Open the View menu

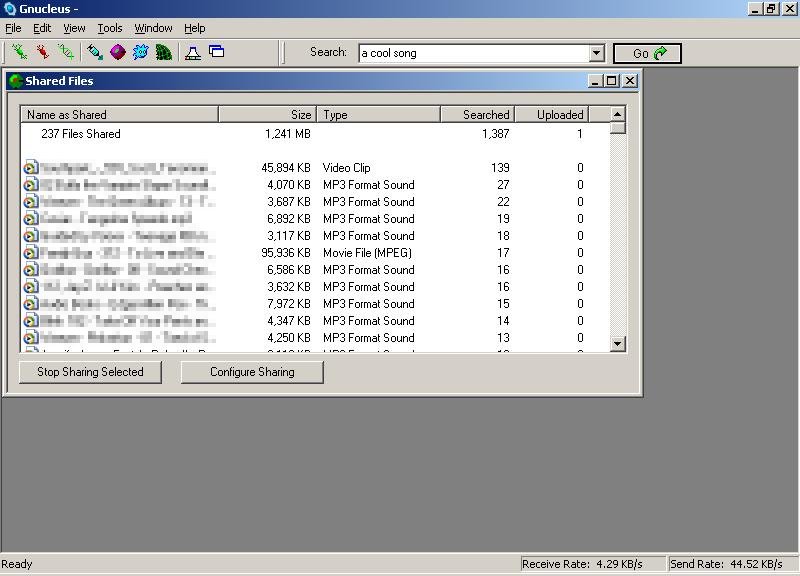[74, 28]
